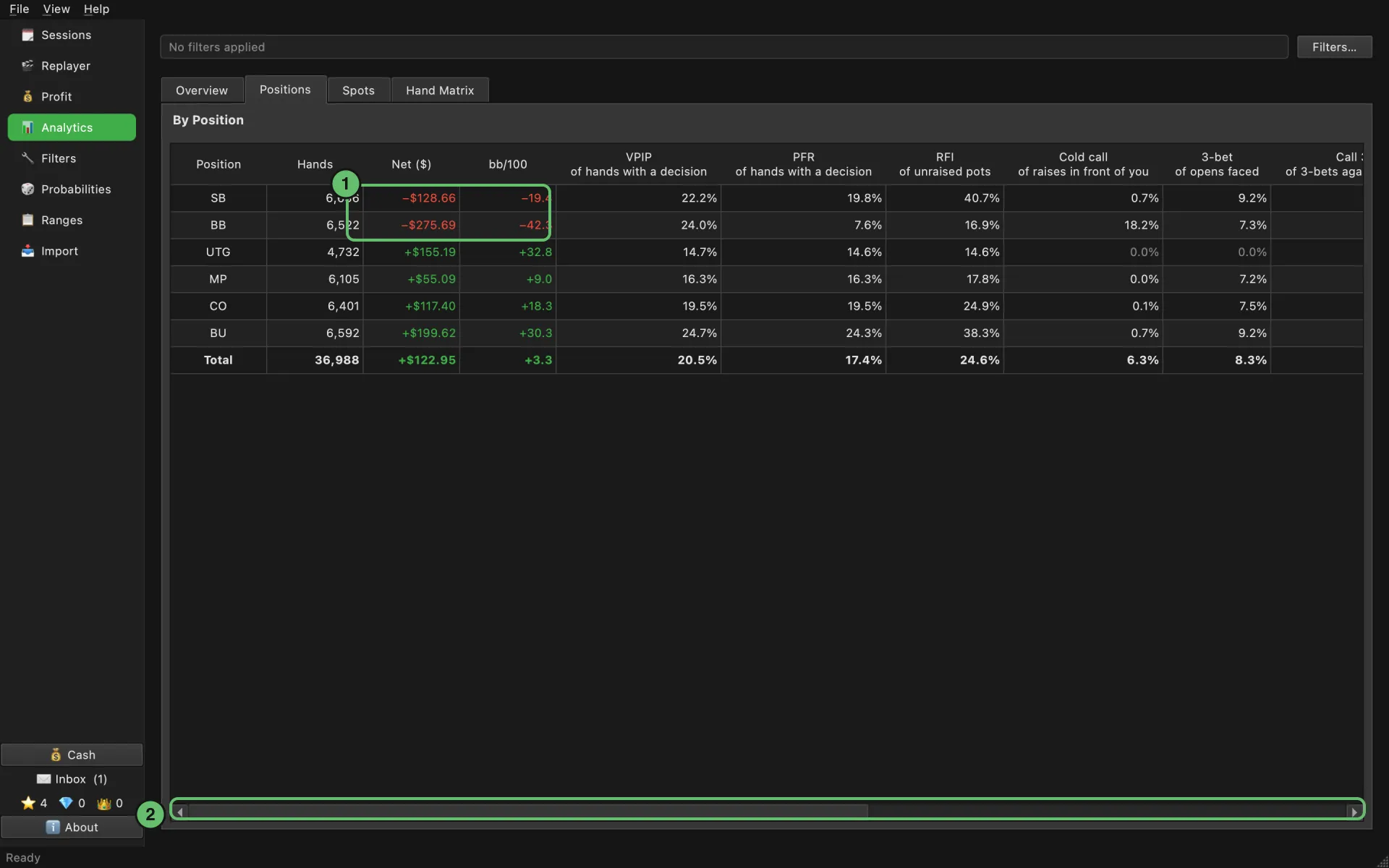This screenshot has height=868, width=1389.
Task: Click the blue diamond reward icon
Action: click(66, 803)
